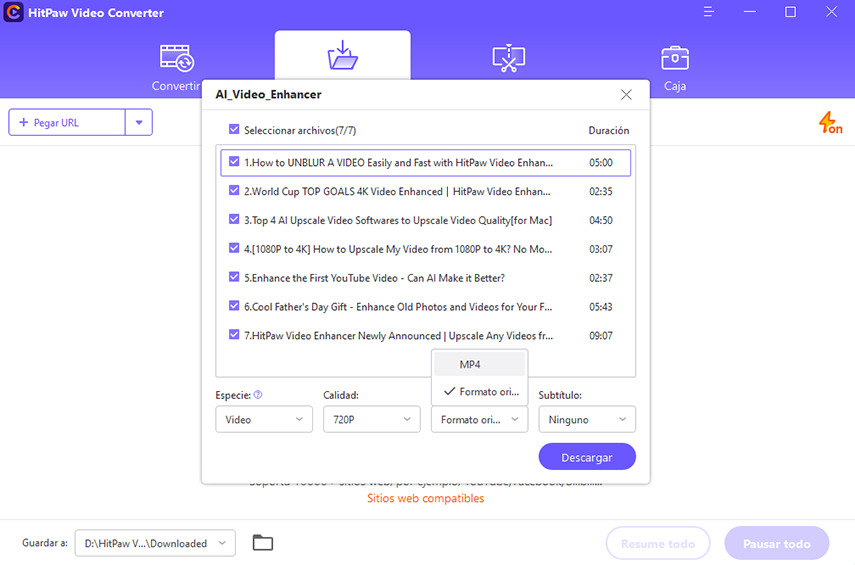
Task: Open the video edit scissors tab
Action: [509, 58]
